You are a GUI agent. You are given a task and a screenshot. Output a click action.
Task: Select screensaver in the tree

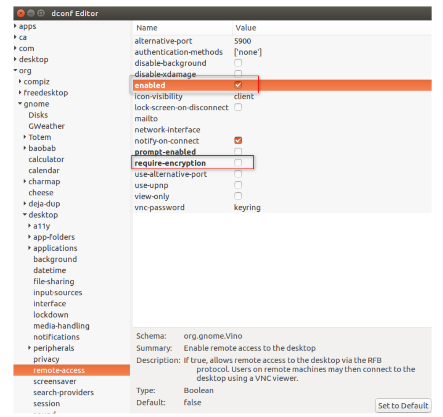click(55, 381)
